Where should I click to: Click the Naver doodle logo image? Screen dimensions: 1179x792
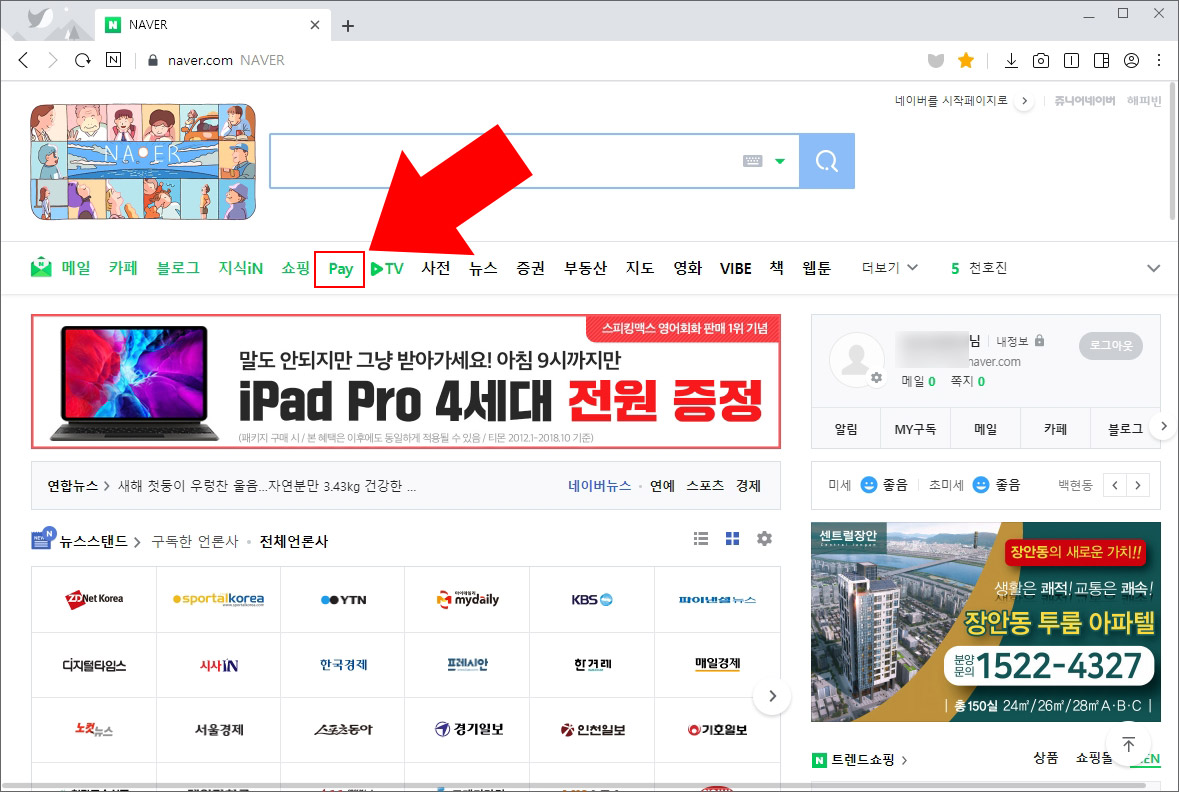click(x=143, y=162)
